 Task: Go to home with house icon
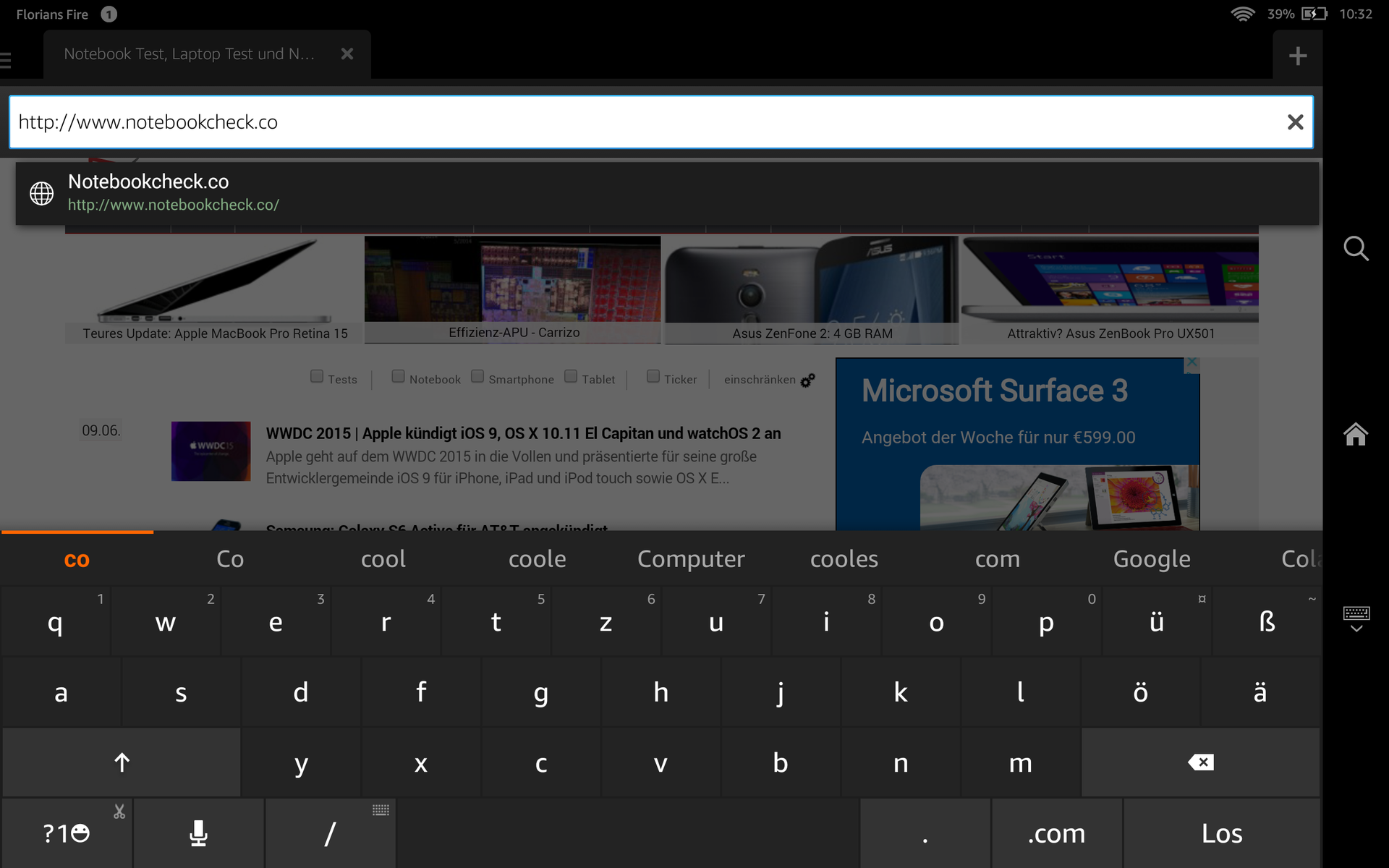1356,434
